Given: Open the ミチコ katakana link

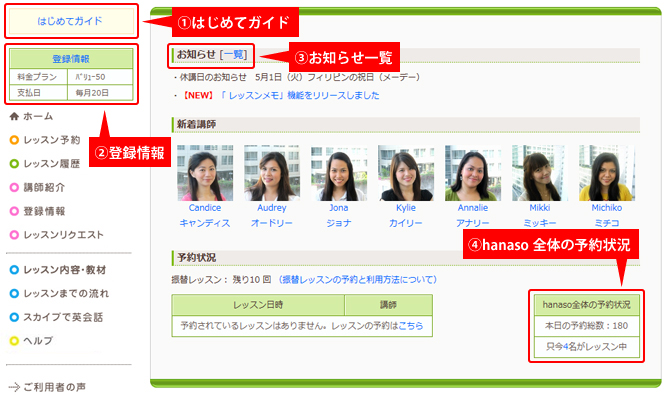Looking at the screenshot, I should [x=607, y=223].
